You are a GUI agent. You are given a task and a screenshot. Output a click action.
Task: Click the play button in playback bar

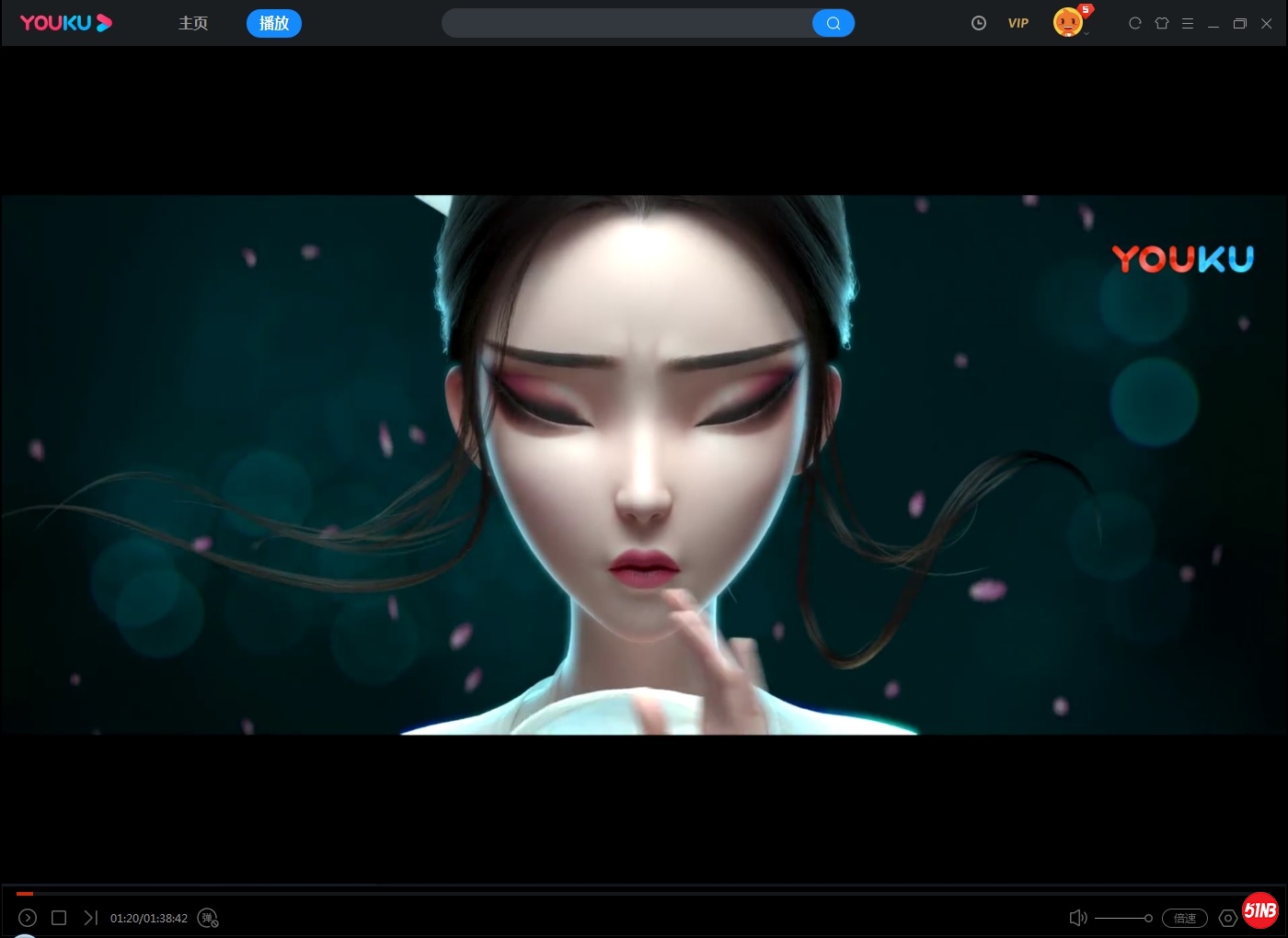coord(28,918)
